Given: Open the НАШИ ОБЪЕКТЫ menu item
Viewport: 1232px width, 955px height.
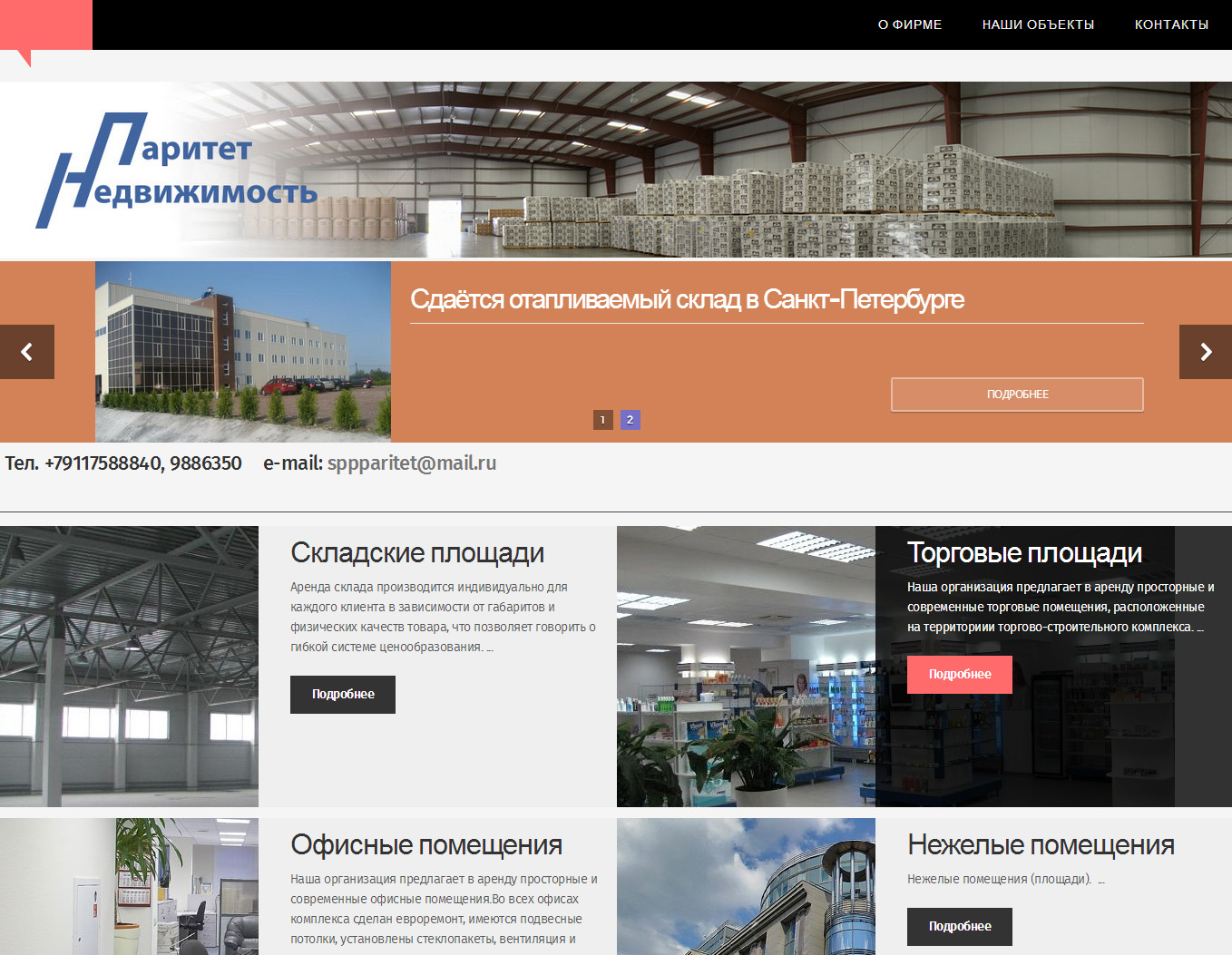Looking at the screenshot, I should click(1038, 24).
